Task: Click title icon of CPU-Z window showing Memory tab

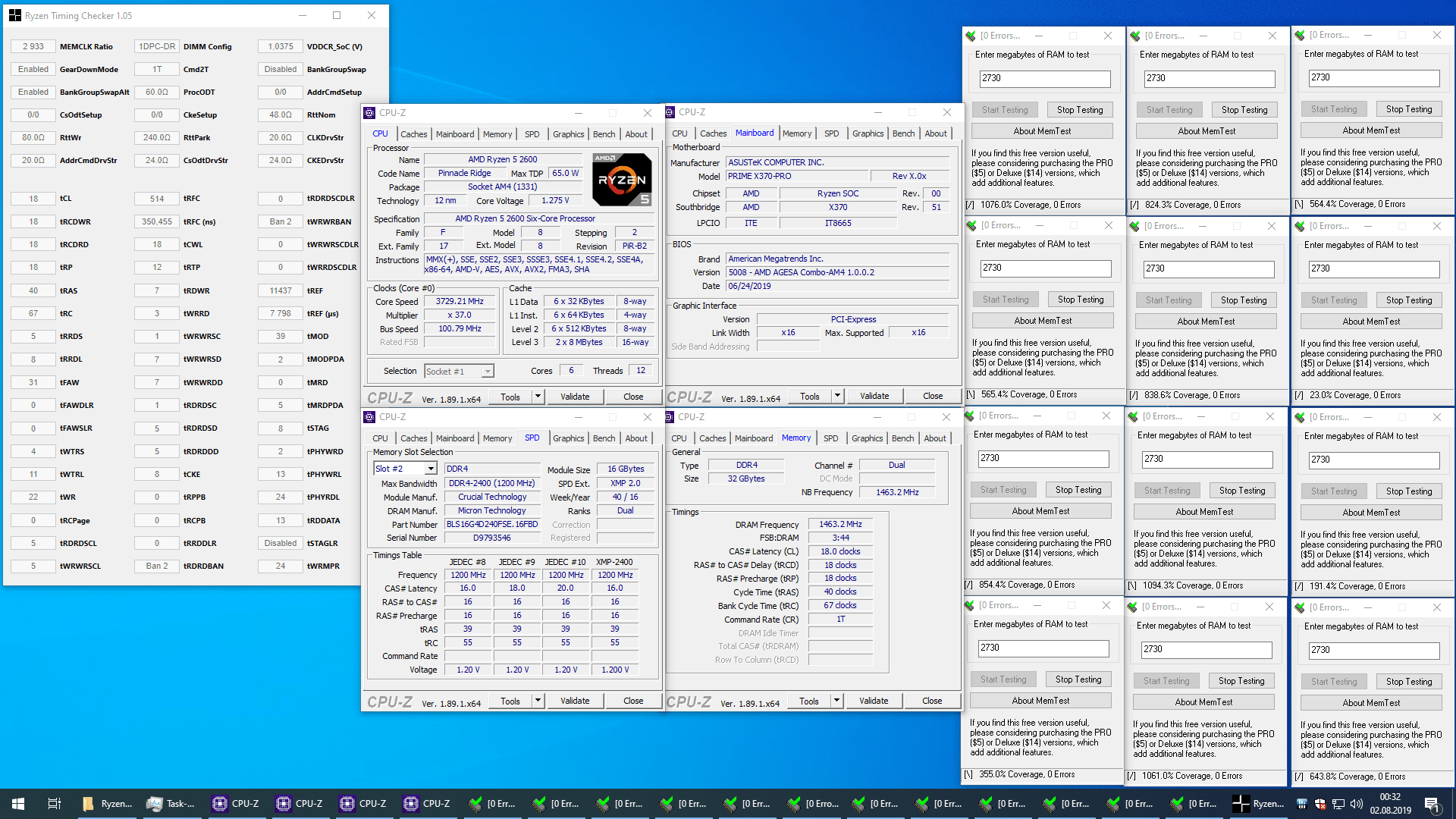Action: point(670,417)
